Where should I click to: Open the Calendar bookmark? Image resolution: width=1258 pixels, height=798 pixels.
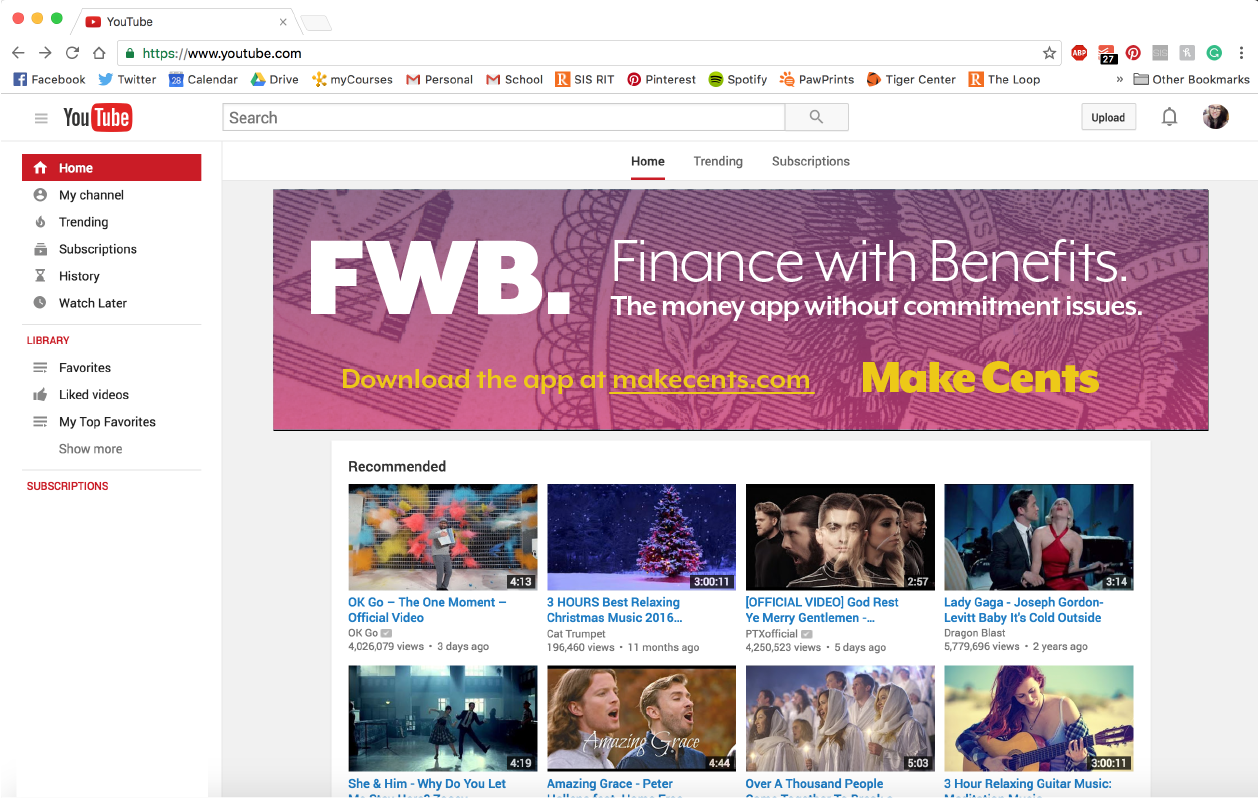tap(203, 79)
